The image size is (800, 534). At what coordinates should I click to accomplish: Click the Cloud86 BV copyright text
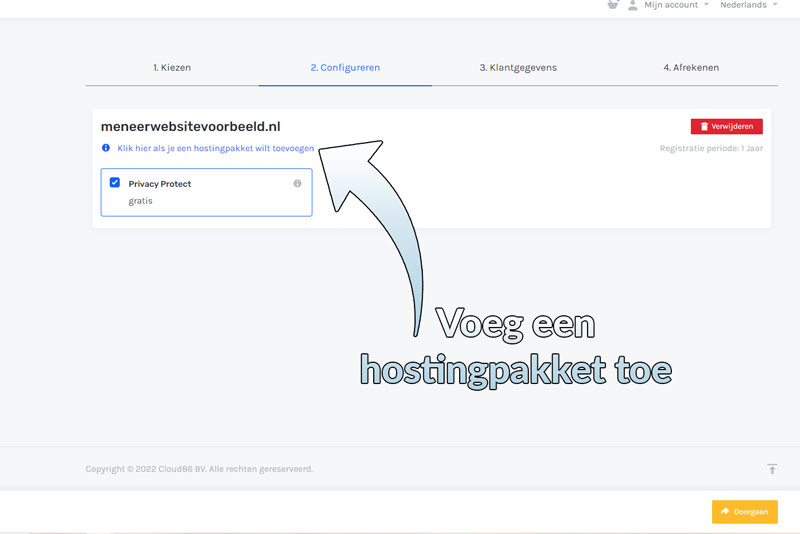pyautogui.click(x=199, y=469)
